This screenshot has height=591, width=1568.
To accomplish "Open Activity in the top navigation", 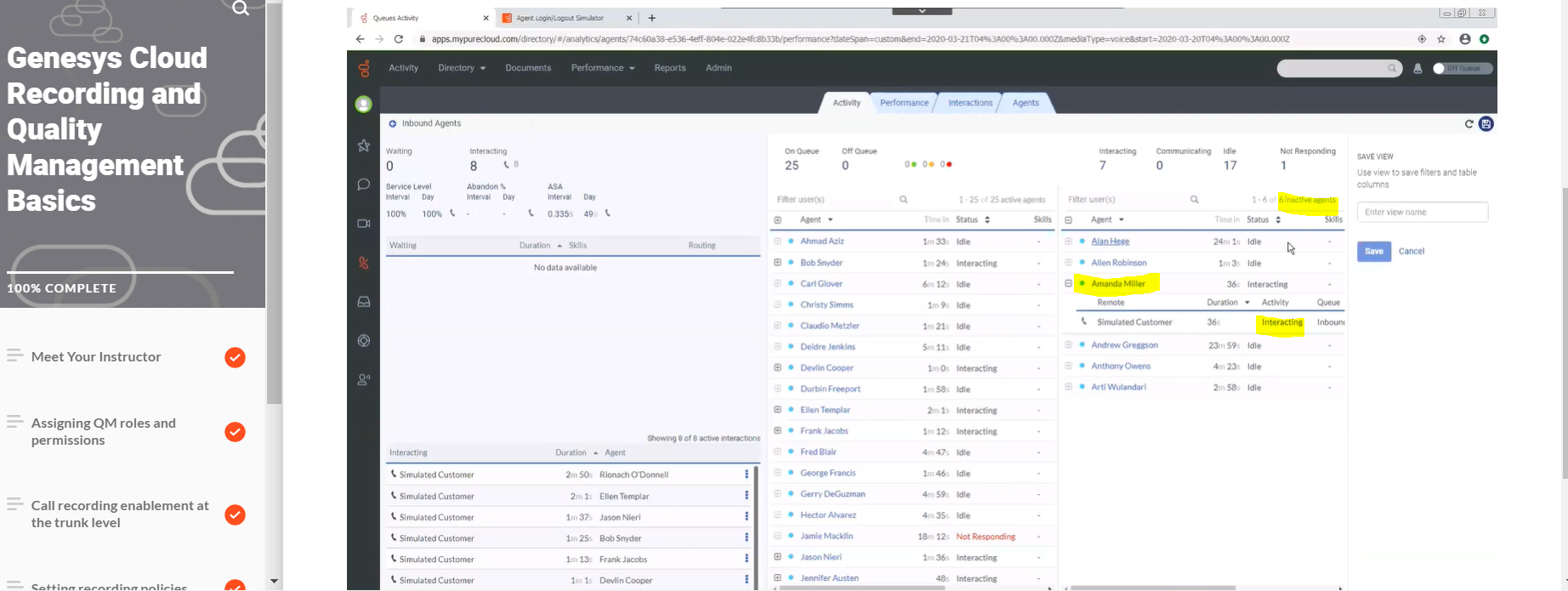I will click(403, 68).
